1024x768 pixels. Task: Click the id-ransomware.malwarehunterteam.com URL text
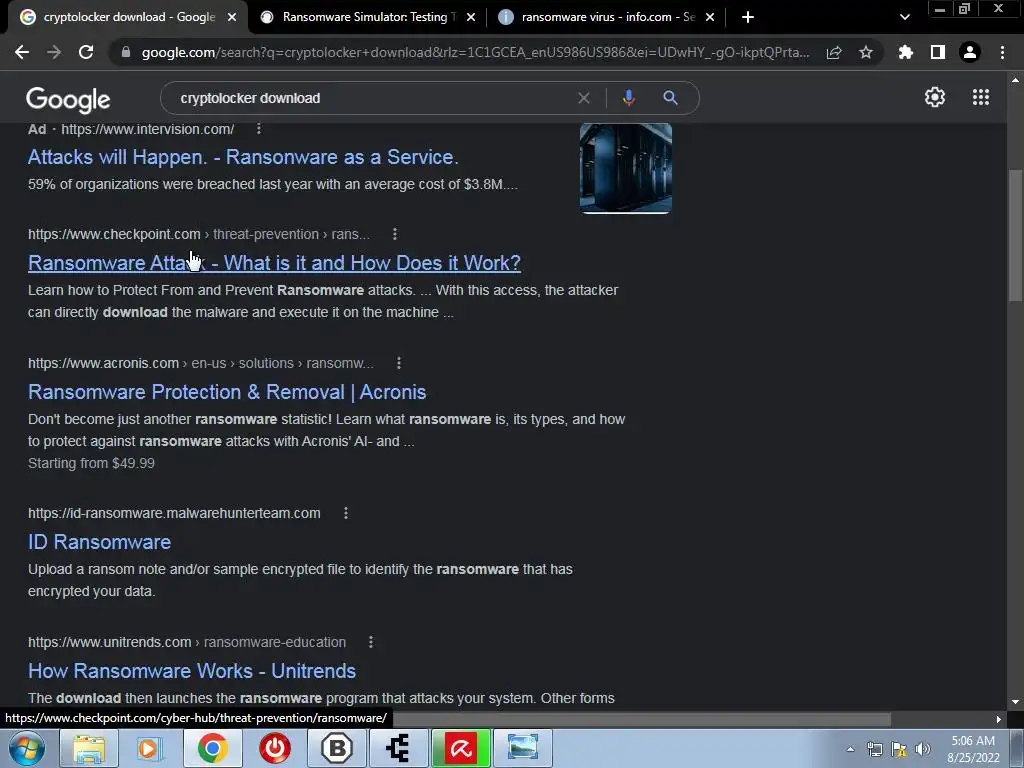pyautogui.click(x=174, y=513)
